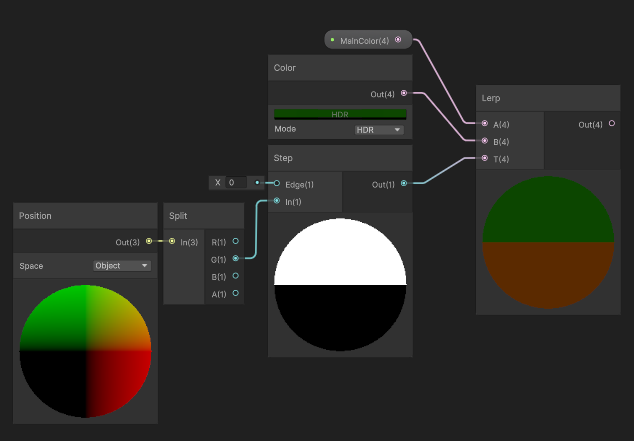634x441 pixels.
Task: Select the Step node title
Action: tap(283, 158)
